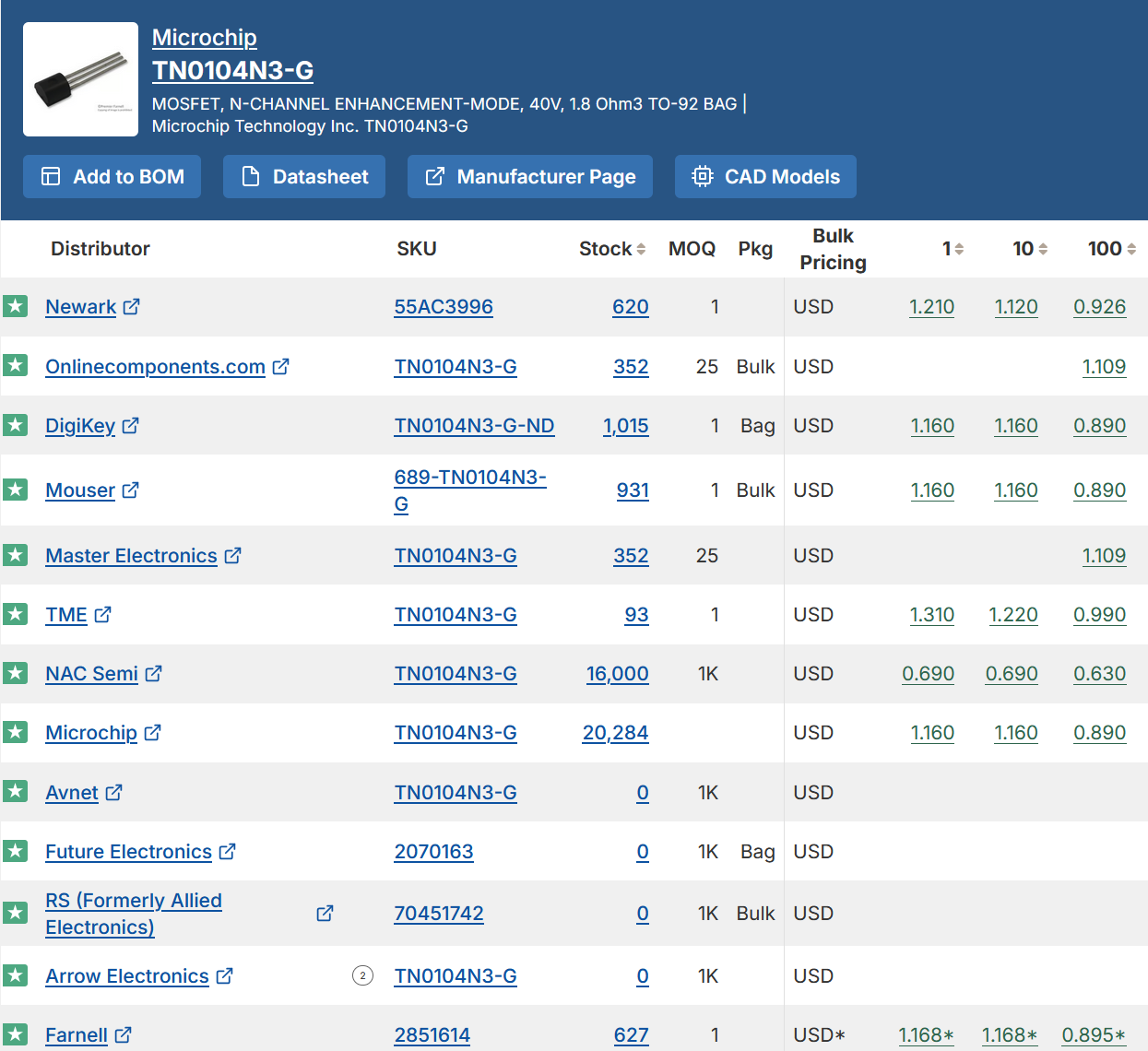Click Newark unit price 1.210
Screen dimensions: 1148x1051
[x=932, y=307]
